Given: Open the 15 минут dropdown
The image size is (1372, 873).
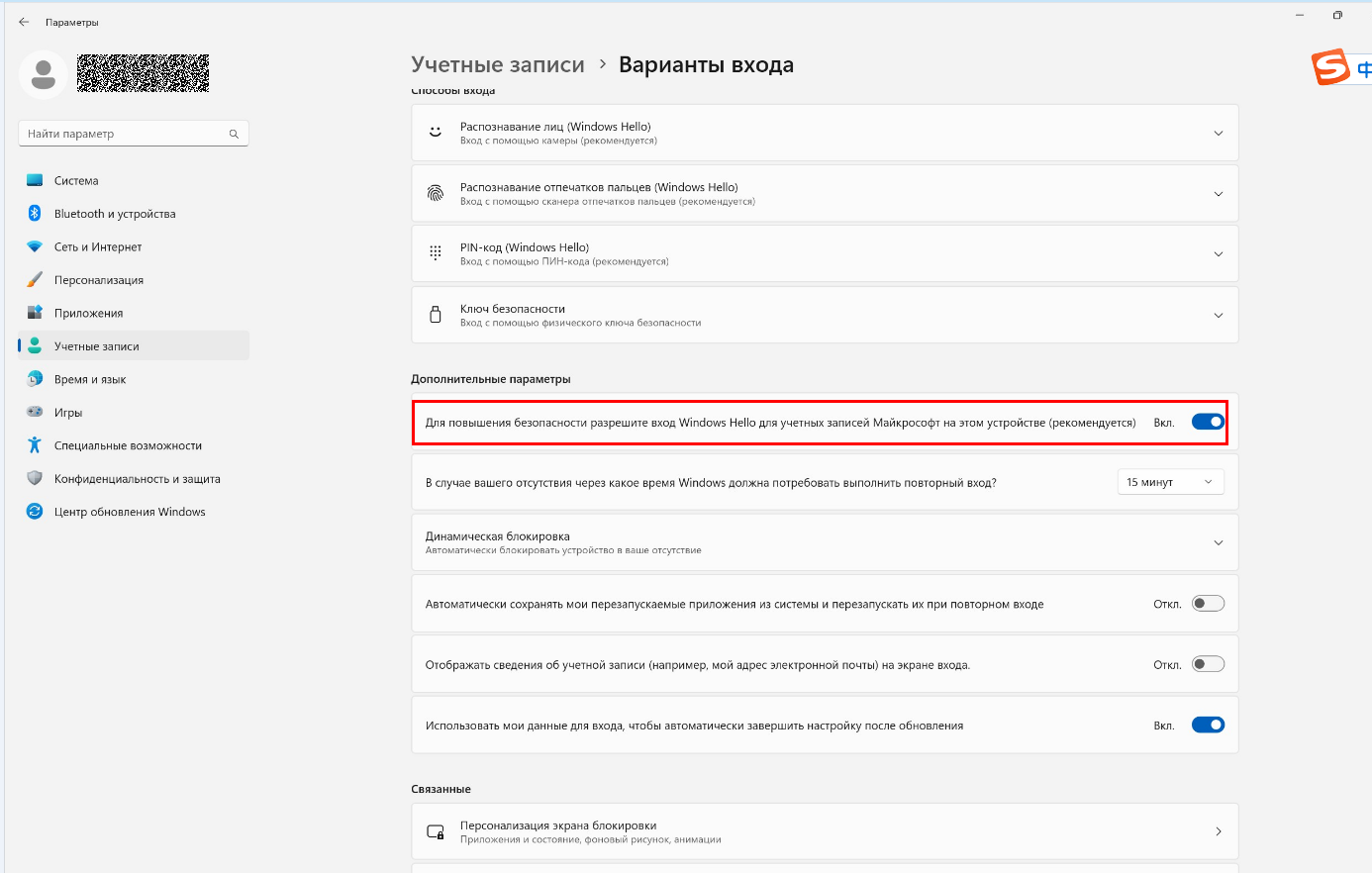Looking at the screenshot, I should coord(1170,482).
